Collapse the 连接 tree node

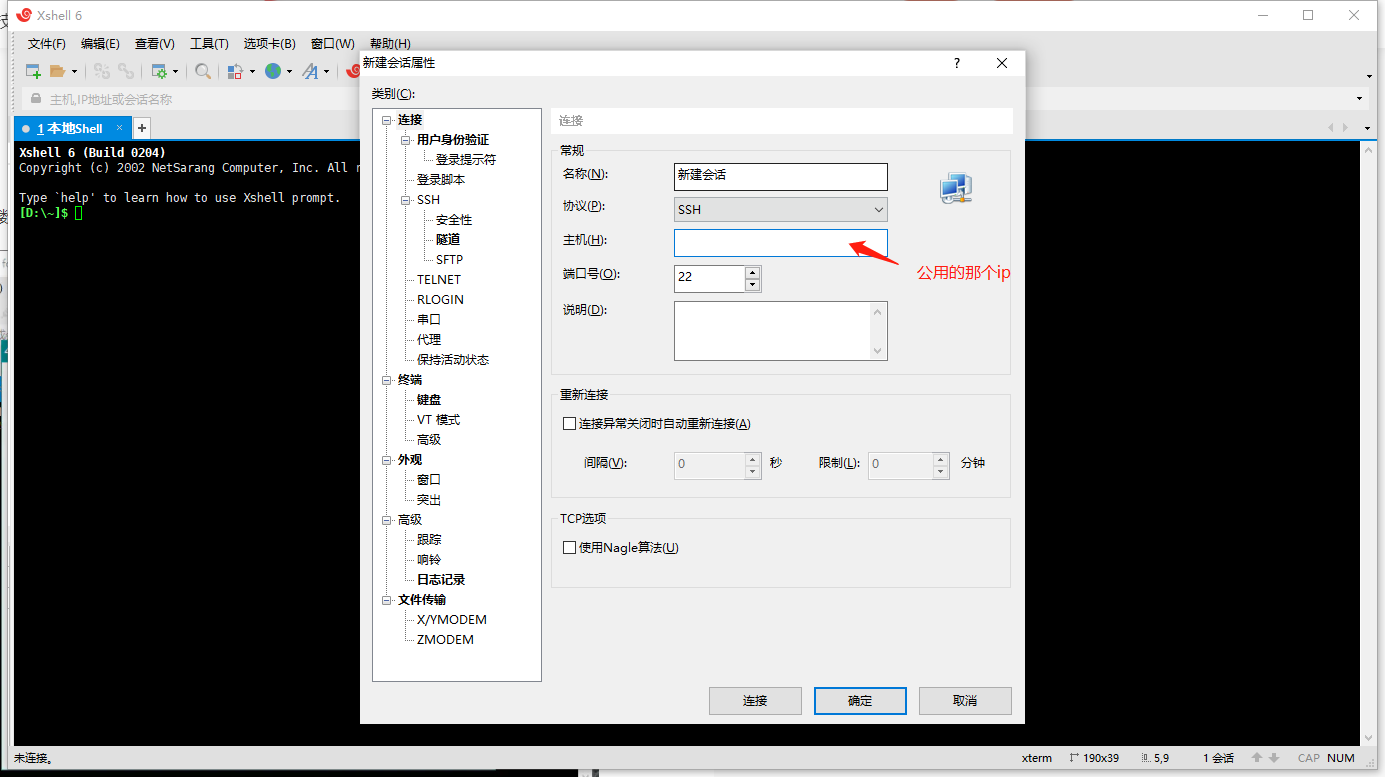(387, 120)
